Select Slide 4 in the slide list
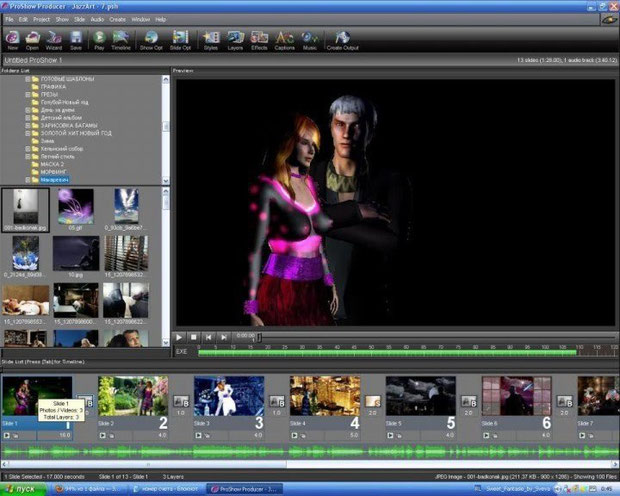Viewport: 620px width, 496px height. click(x=325, y=407)
